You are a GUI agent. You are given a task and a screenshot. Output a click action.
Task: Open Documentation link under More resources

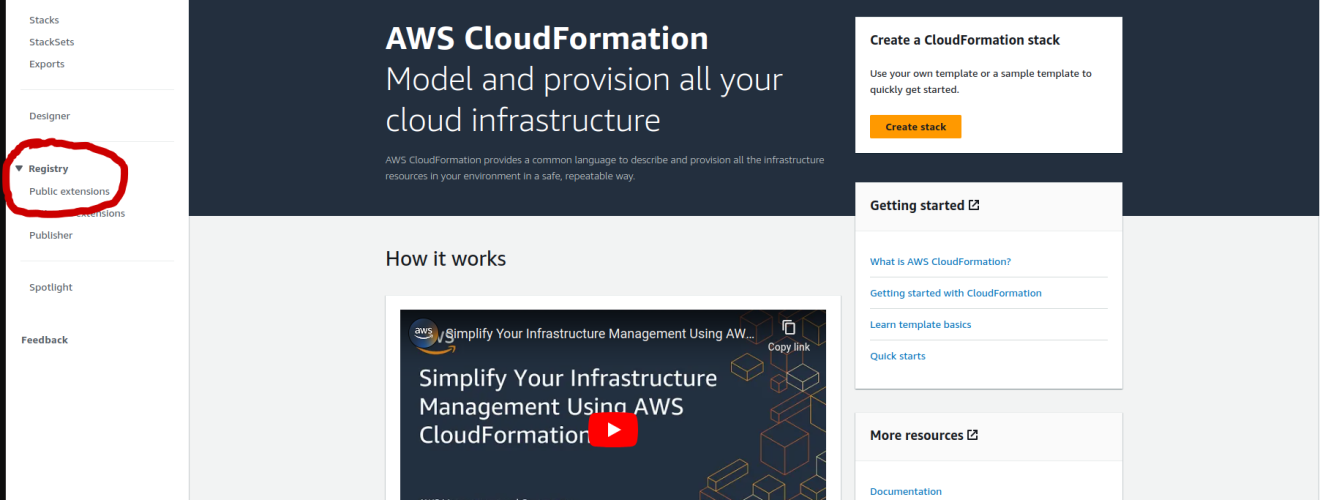[906, 491]
